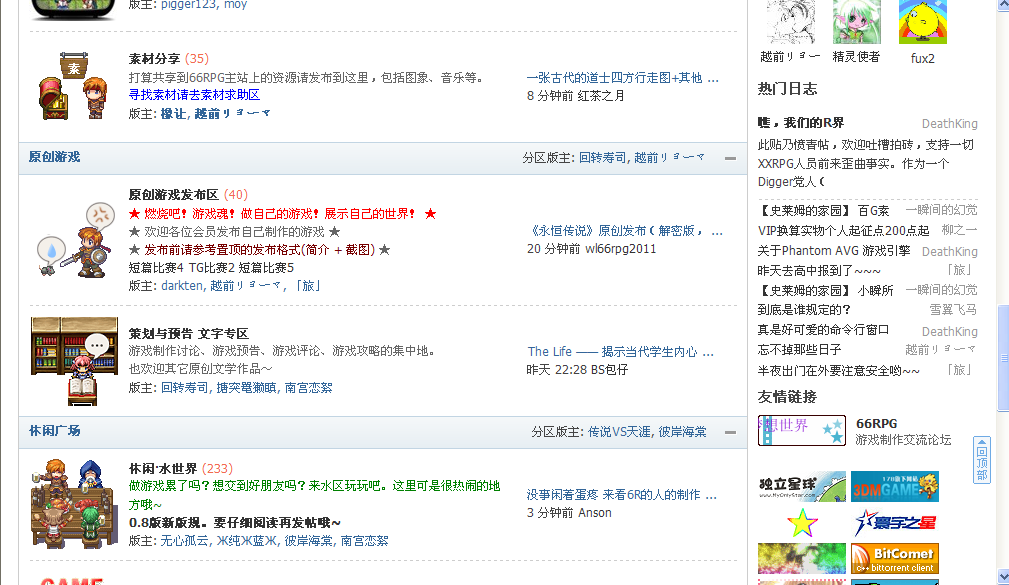Screen dimensions: 1009x585
Task: Open the 素材分享 forum
Action: click(x=154, y=59)
